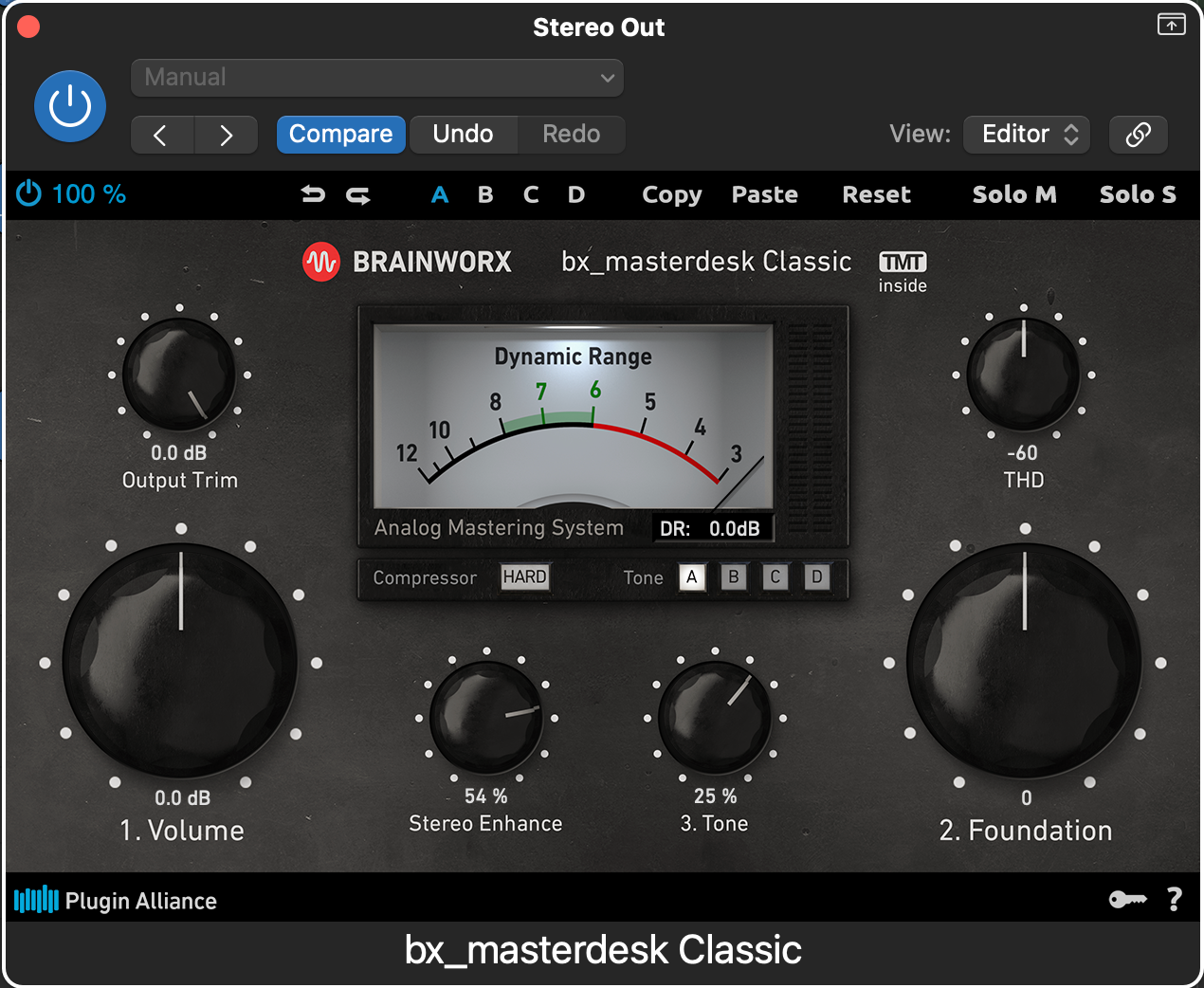Click the 0 Foundation value
The width and height of the screenshot is (1204, 988).
(x=1027, y=798)
